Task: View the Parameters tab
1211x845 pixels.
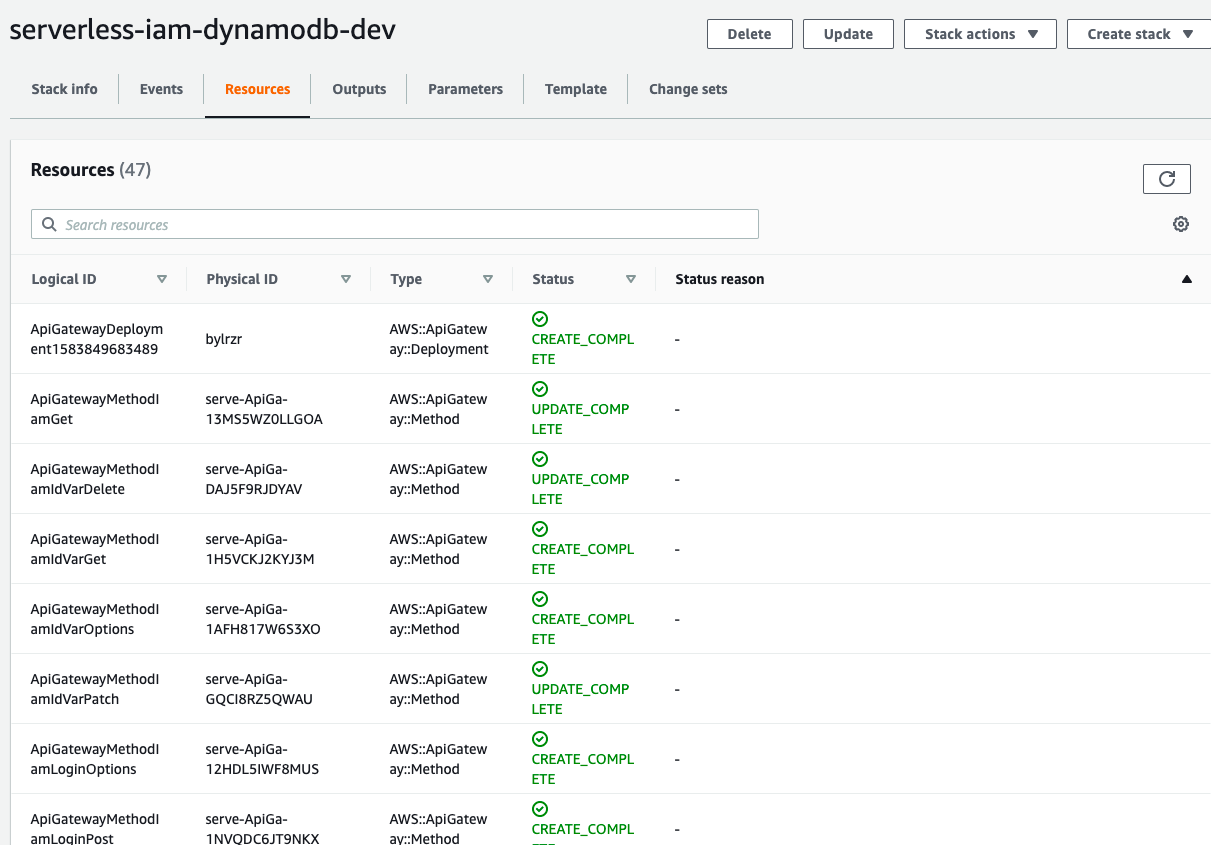Action: (x=465, y=89)
